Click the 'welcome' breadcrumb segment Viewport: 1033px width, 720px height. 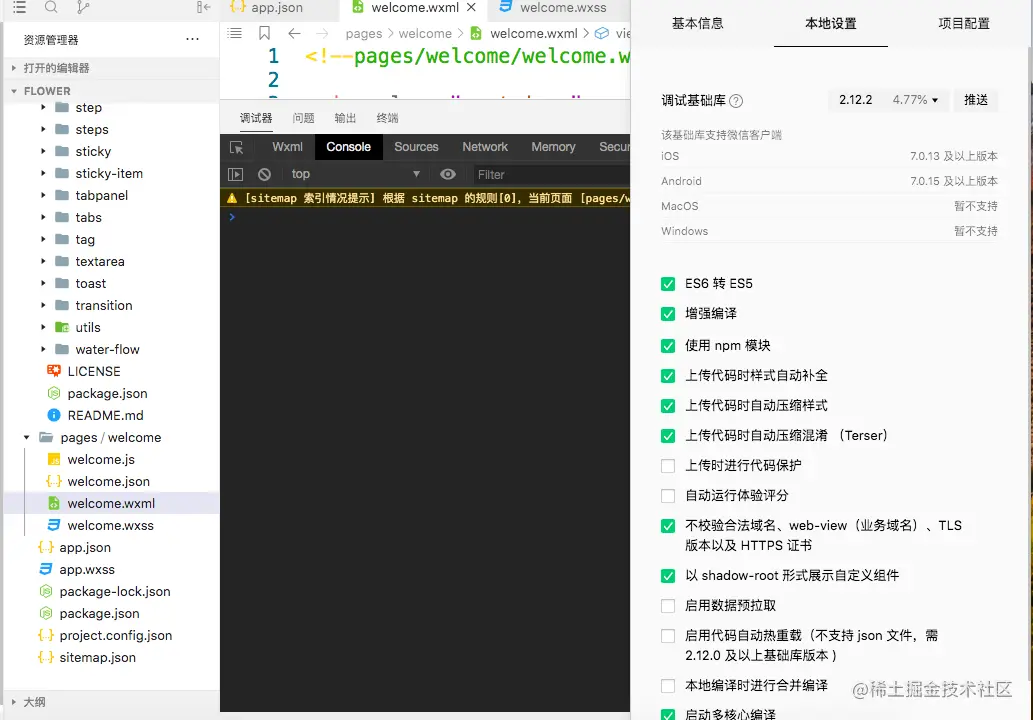point(425,34)
